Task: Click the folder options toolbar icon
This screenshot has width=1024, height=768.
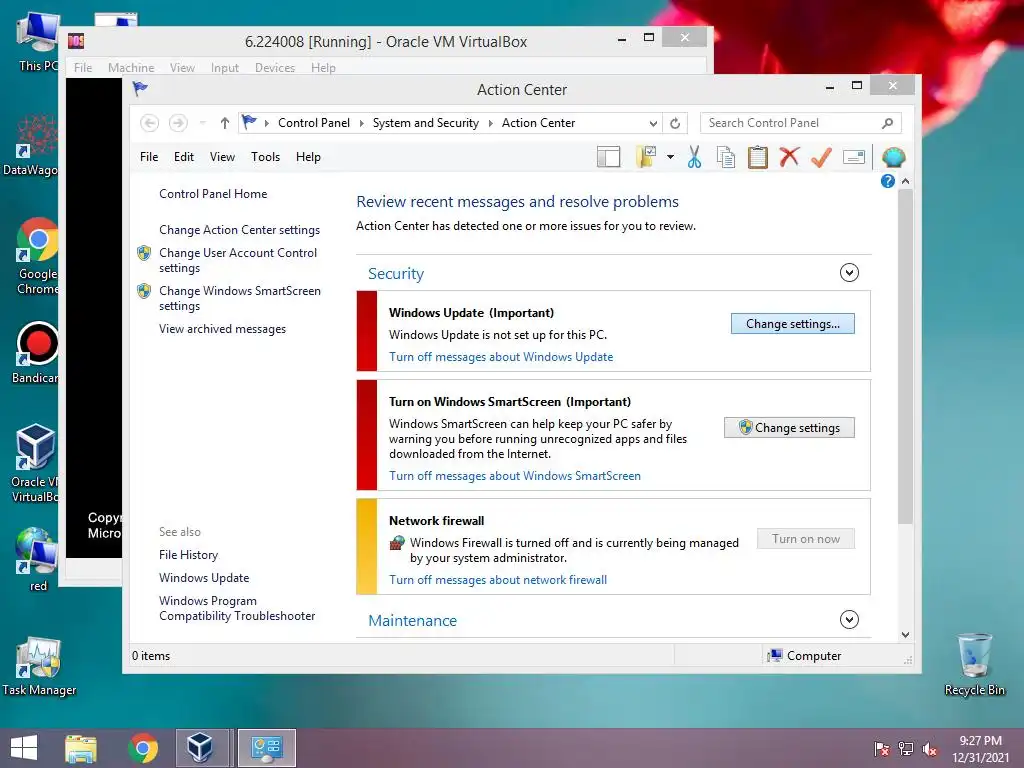Action: point(646,157)
